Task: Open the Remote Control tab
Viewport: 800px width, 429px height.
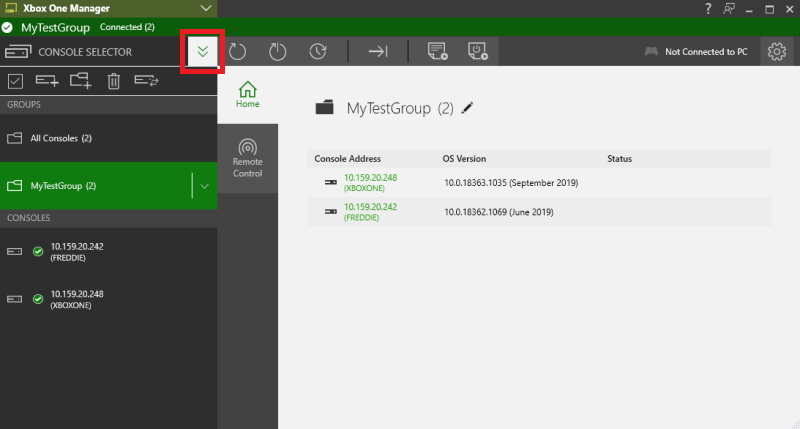Action: [247, 159]
